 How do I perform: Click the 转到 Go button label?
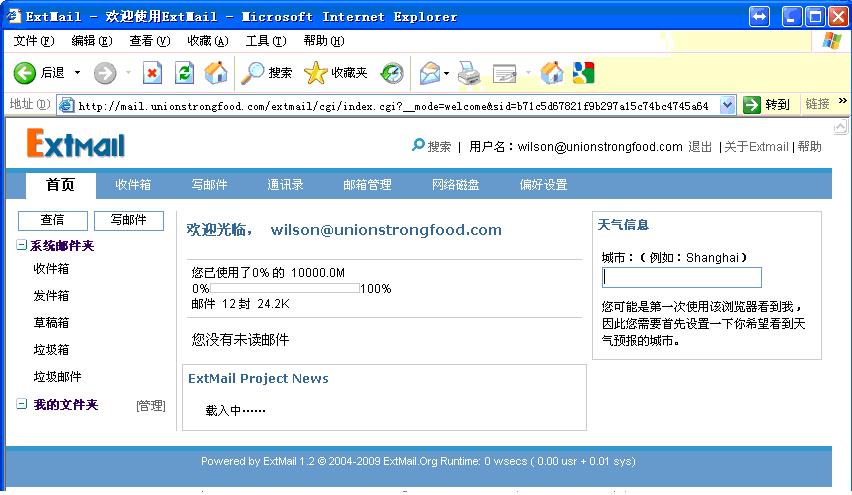(x=777, y=105)
